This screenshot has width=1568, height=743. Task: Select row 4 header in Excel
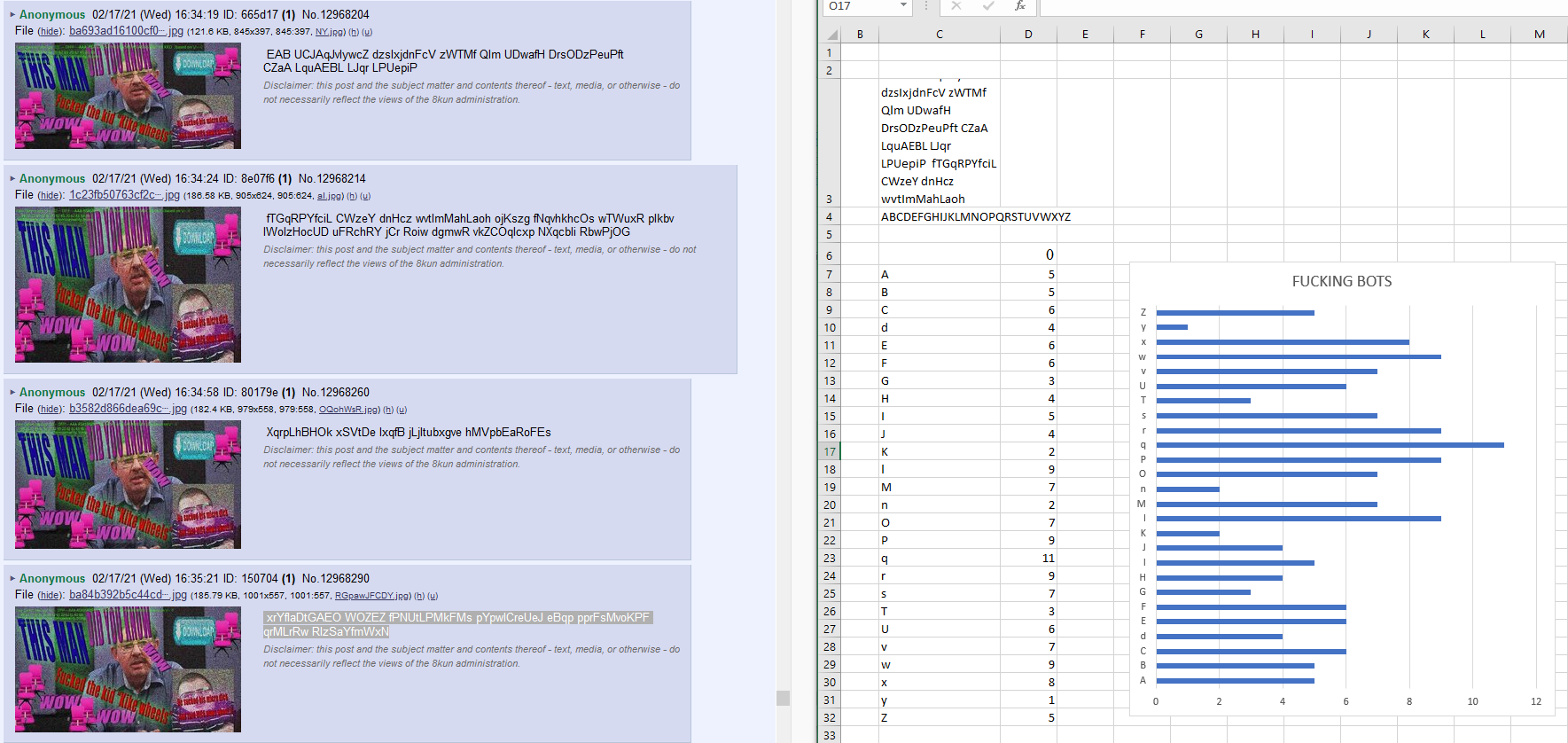[830, 217]
